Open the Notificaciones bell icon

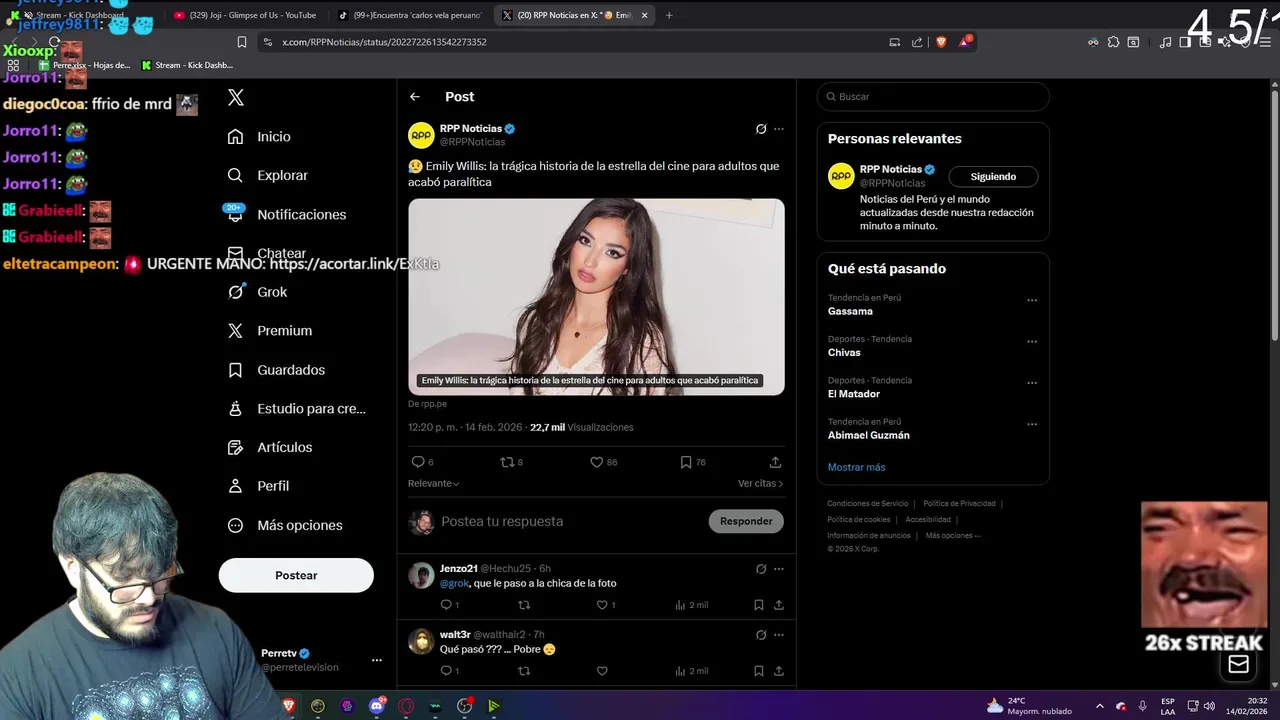pos(235,214)
